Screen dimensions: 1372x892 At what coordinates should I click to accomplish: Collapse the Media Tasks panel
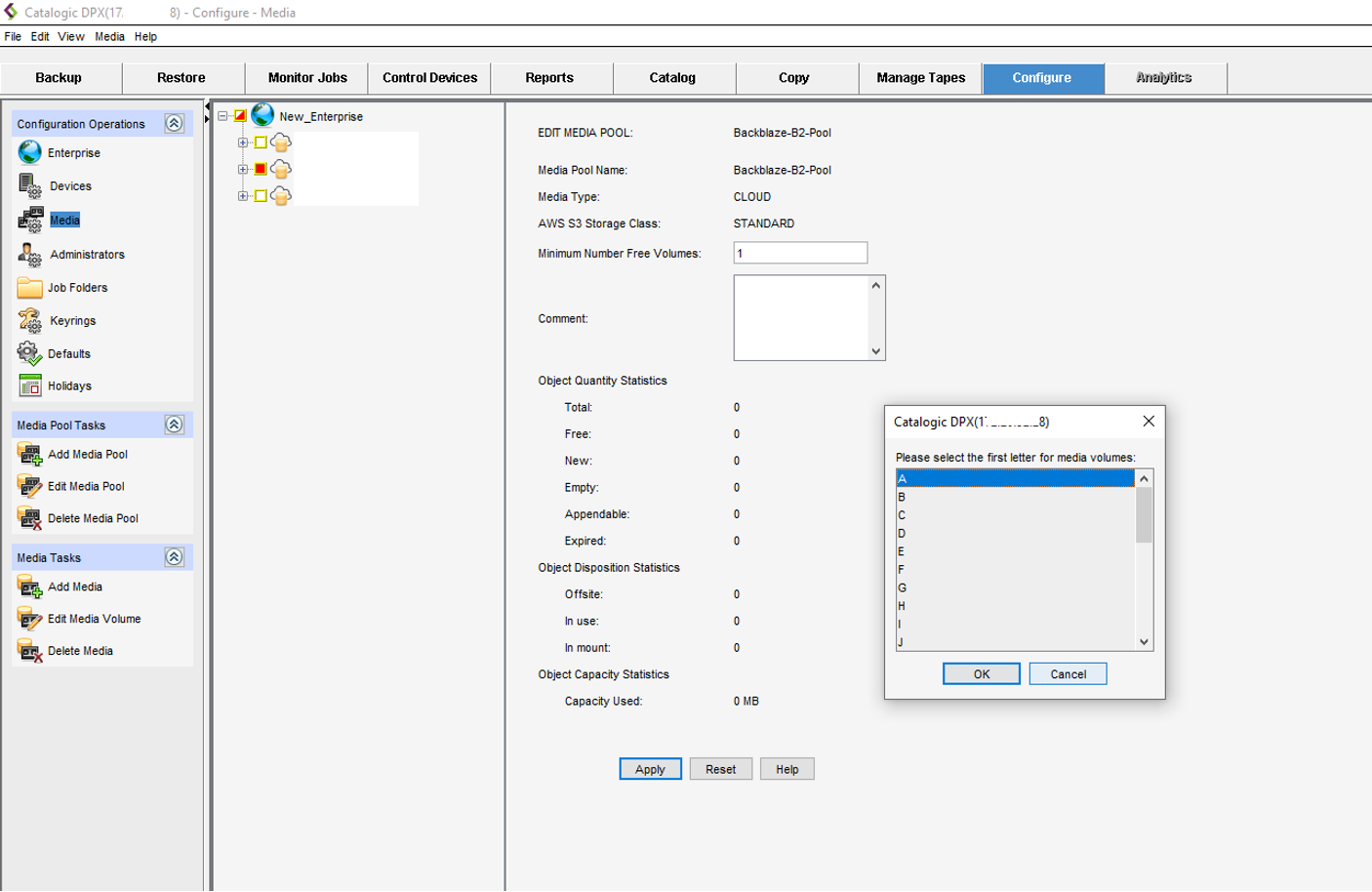pos(175,557)
